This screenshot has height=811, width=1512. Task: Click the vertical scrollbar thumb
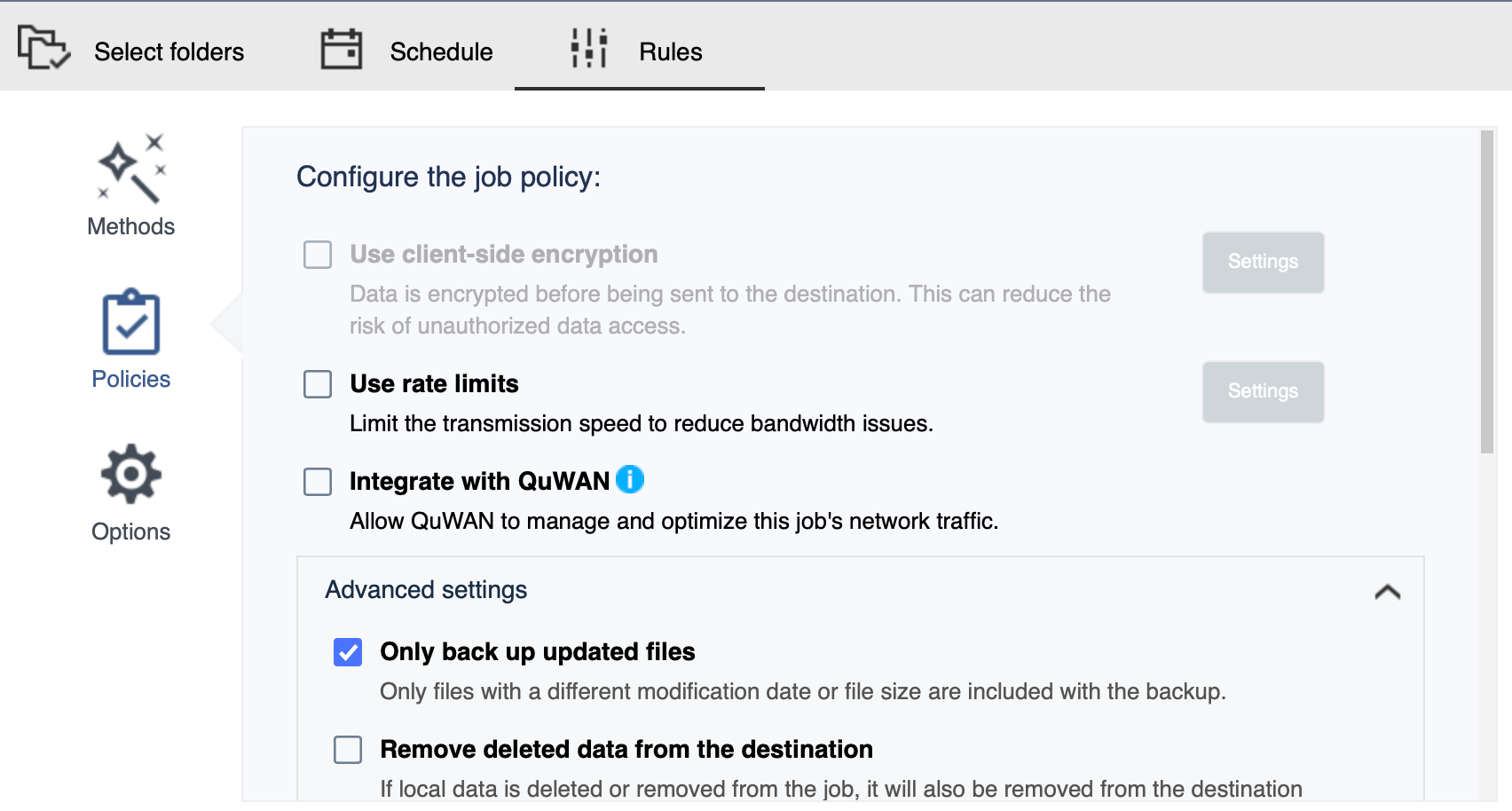(x=1487, y=292)
